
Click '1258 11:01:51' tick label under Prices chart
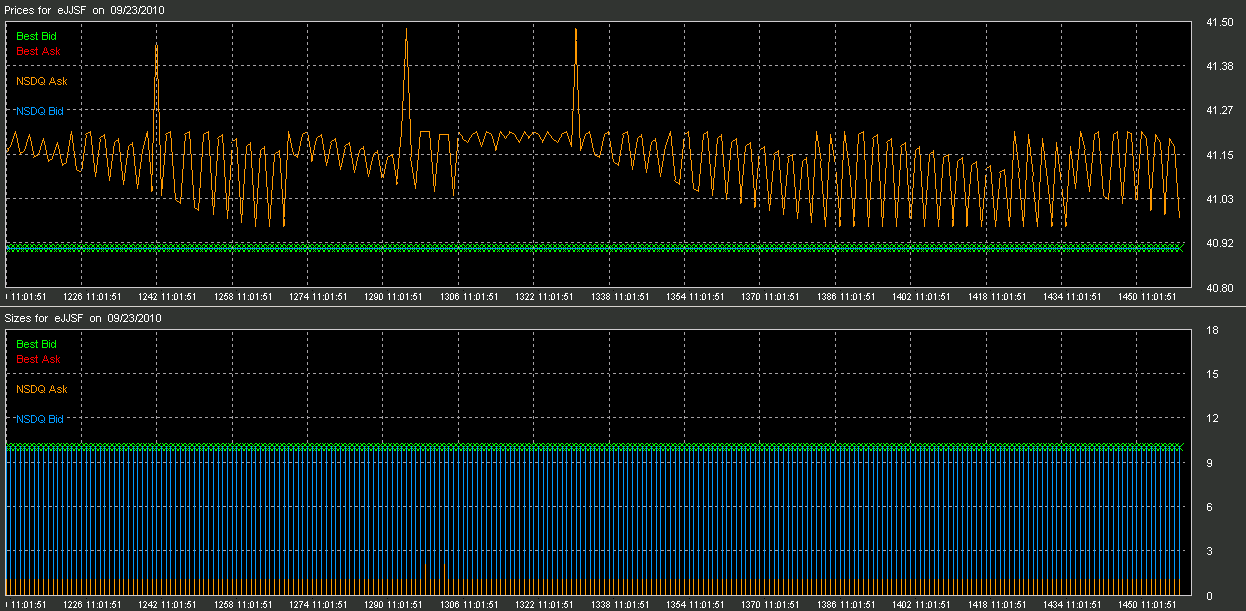[x=242, y=297]
